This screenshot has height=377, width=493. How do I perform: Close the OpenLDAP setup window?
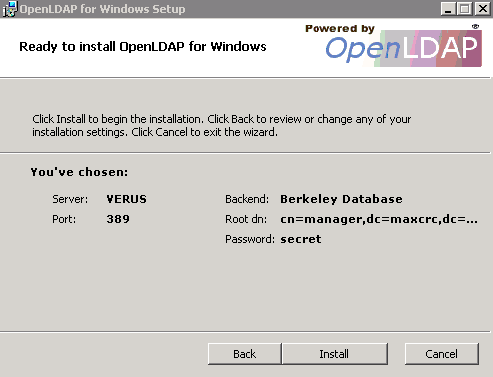pyautogui.click(x=482, y=9)
